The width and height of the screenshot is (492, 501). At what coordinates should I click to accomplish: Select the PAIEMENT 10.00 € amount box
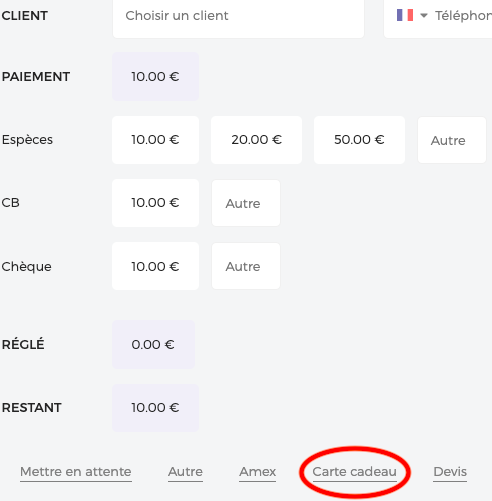click(155, 77)
